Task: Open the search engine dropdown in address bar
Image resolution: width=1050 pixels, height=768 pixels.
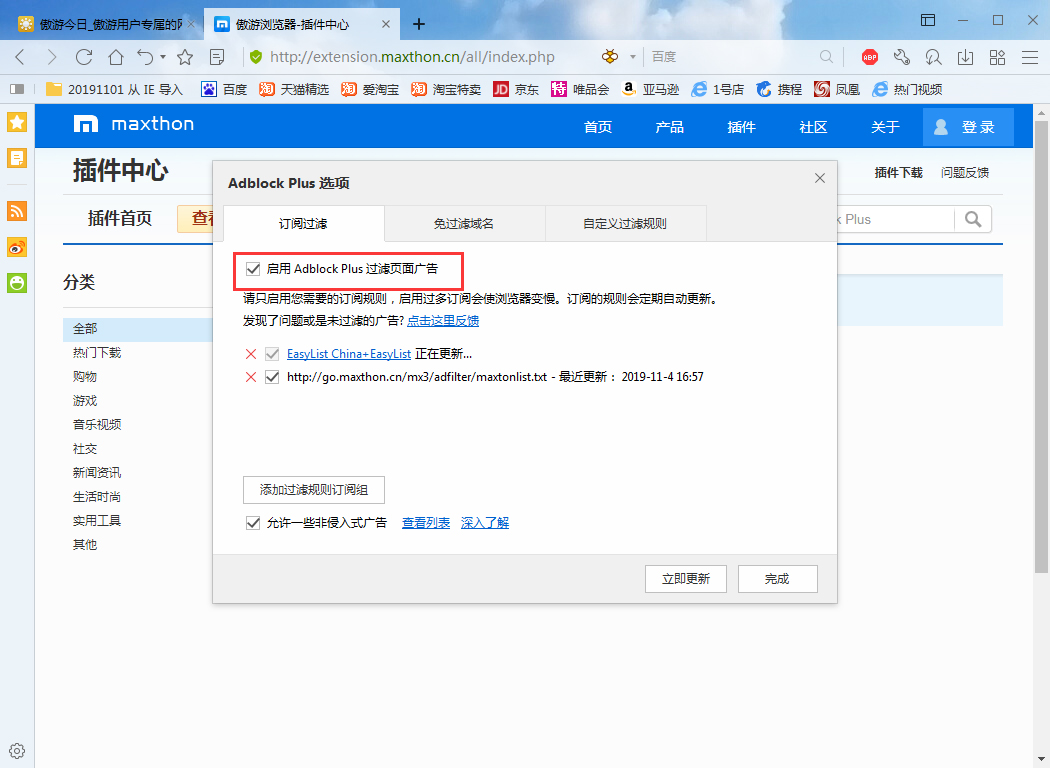Action: tap(631, 57)
